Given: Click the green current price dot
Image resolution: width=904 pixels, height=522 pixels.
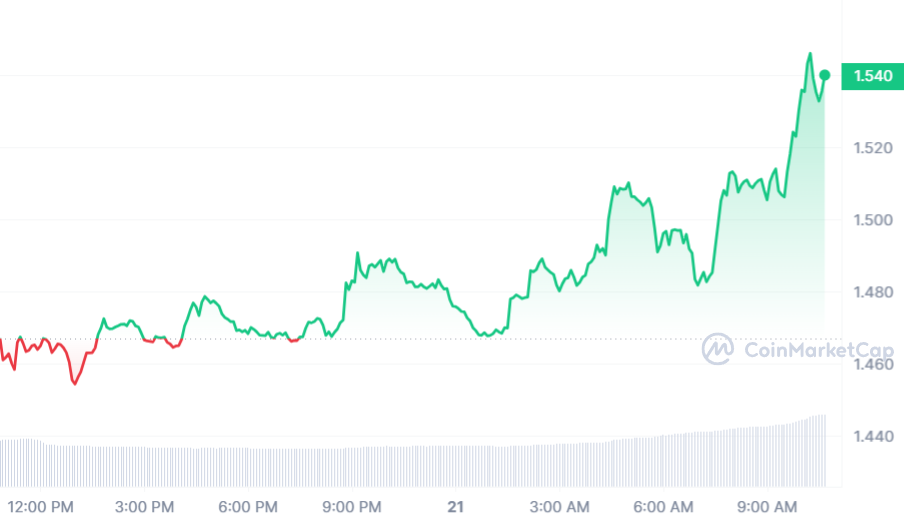Looking at the screenshot, I should tap(824, 75).
